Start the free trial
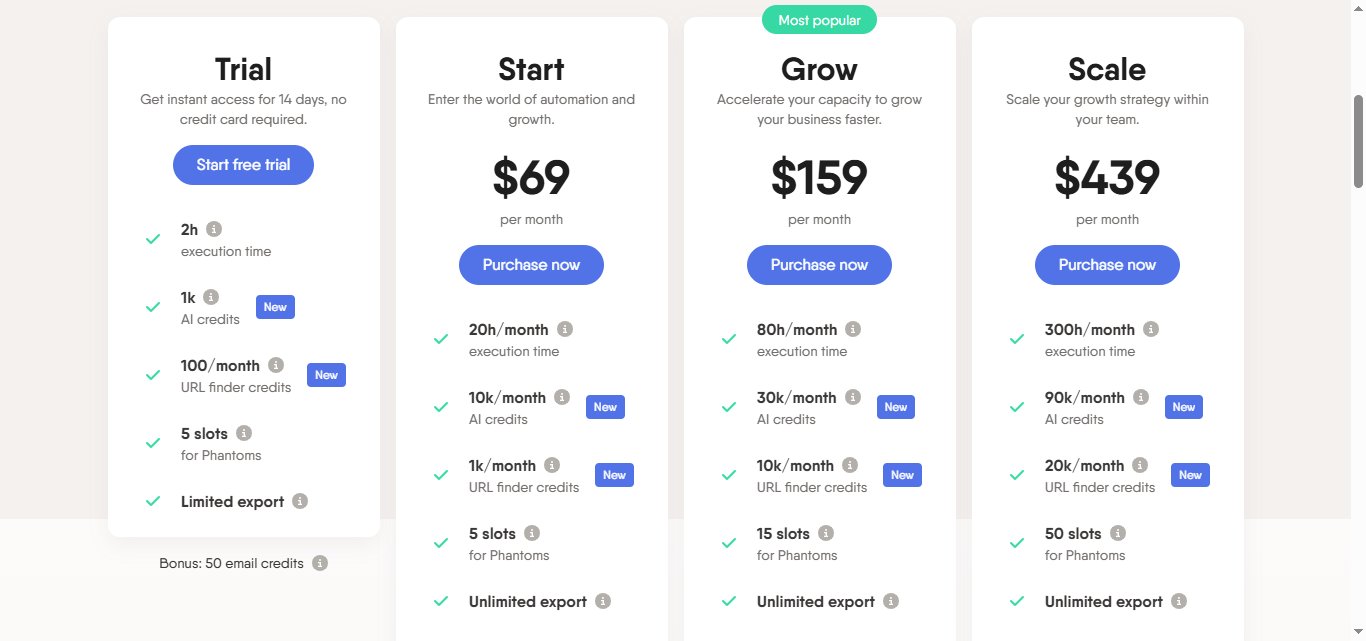The height and width of the screenshot is (641, 1366). pyautogui.click(x=243, y=164)
